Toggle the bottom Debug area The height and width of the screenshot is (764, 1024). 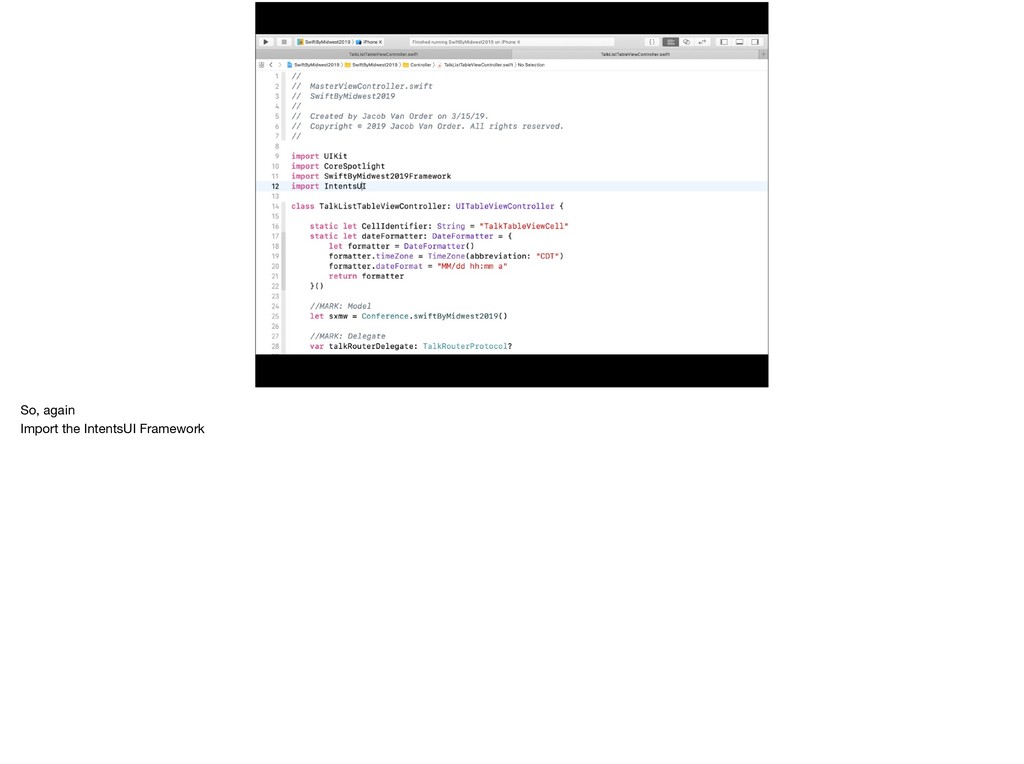click(x=739, y=42)
